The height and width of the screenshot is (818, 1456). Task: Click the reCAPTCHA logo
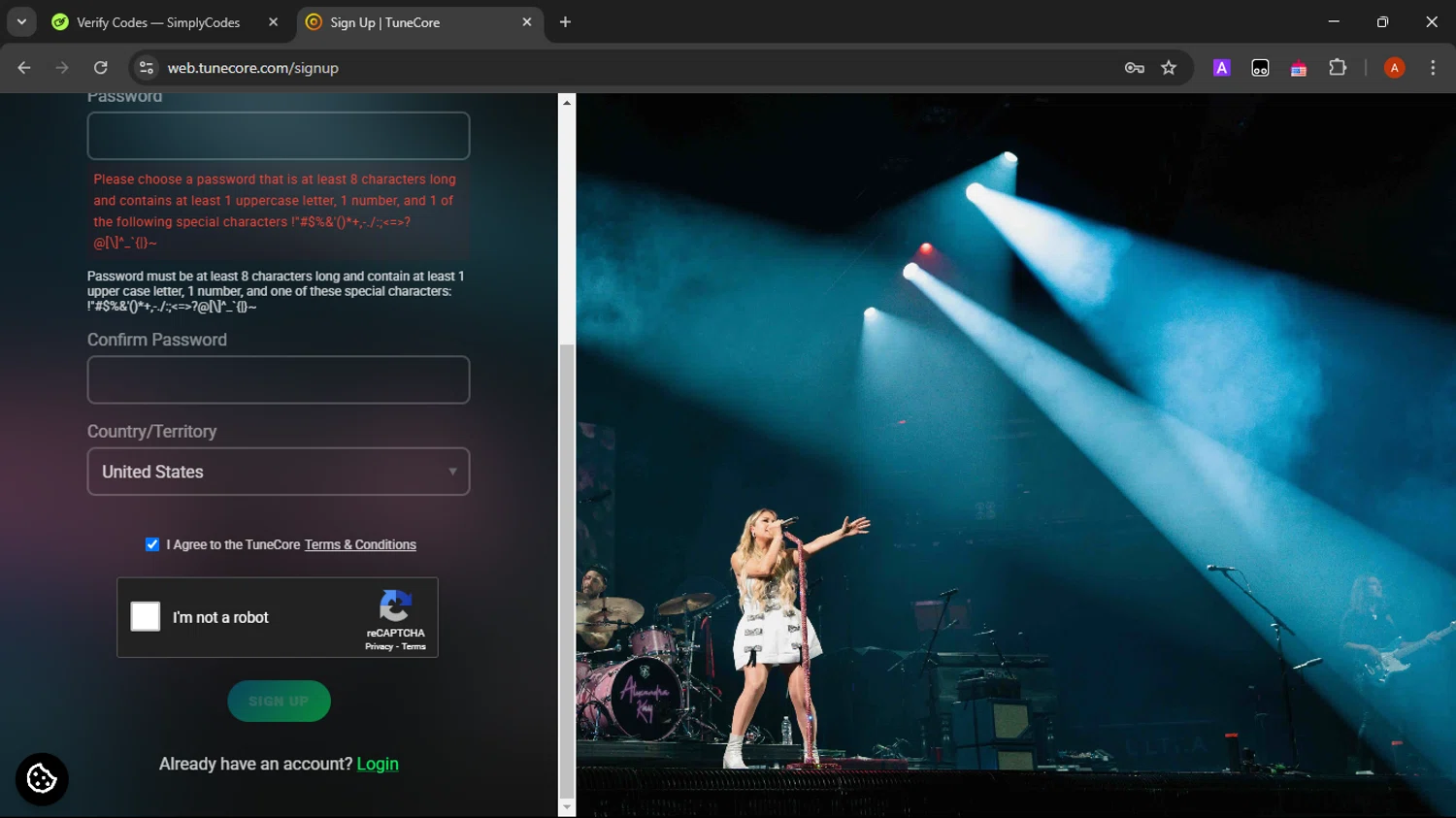coord(395,606)
